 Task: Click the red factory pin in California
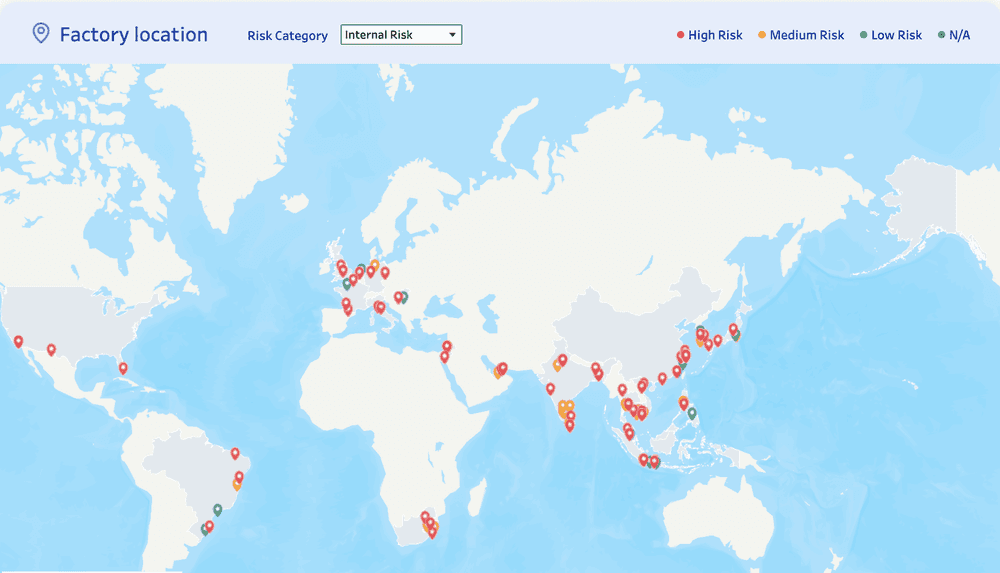(18, 342)
